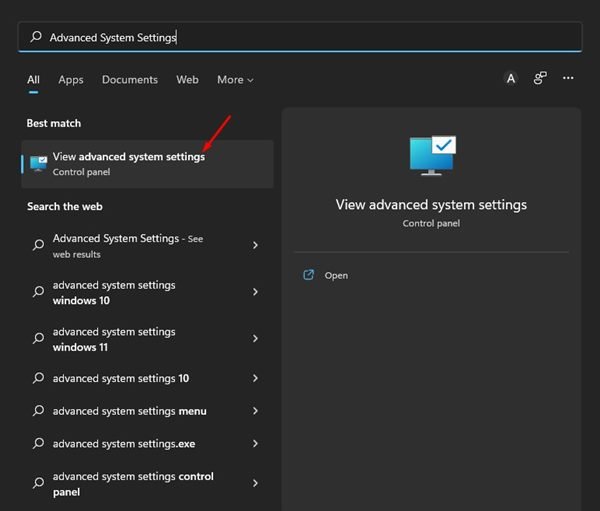
Task: Open the search feedback/connected accounts icon
Action: pyautogui.click(x=540, y=79)
